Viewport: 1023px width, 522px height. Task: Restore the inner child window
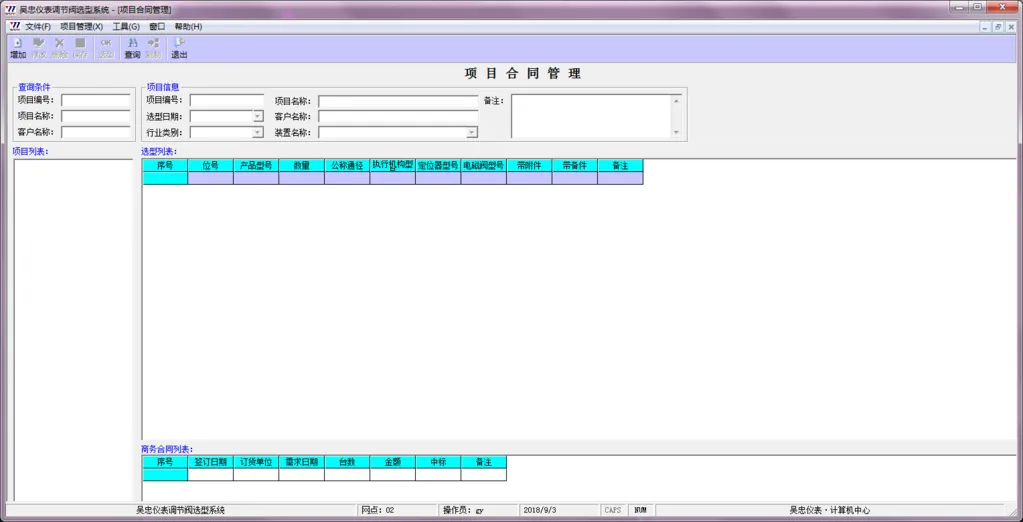point(998,27)
